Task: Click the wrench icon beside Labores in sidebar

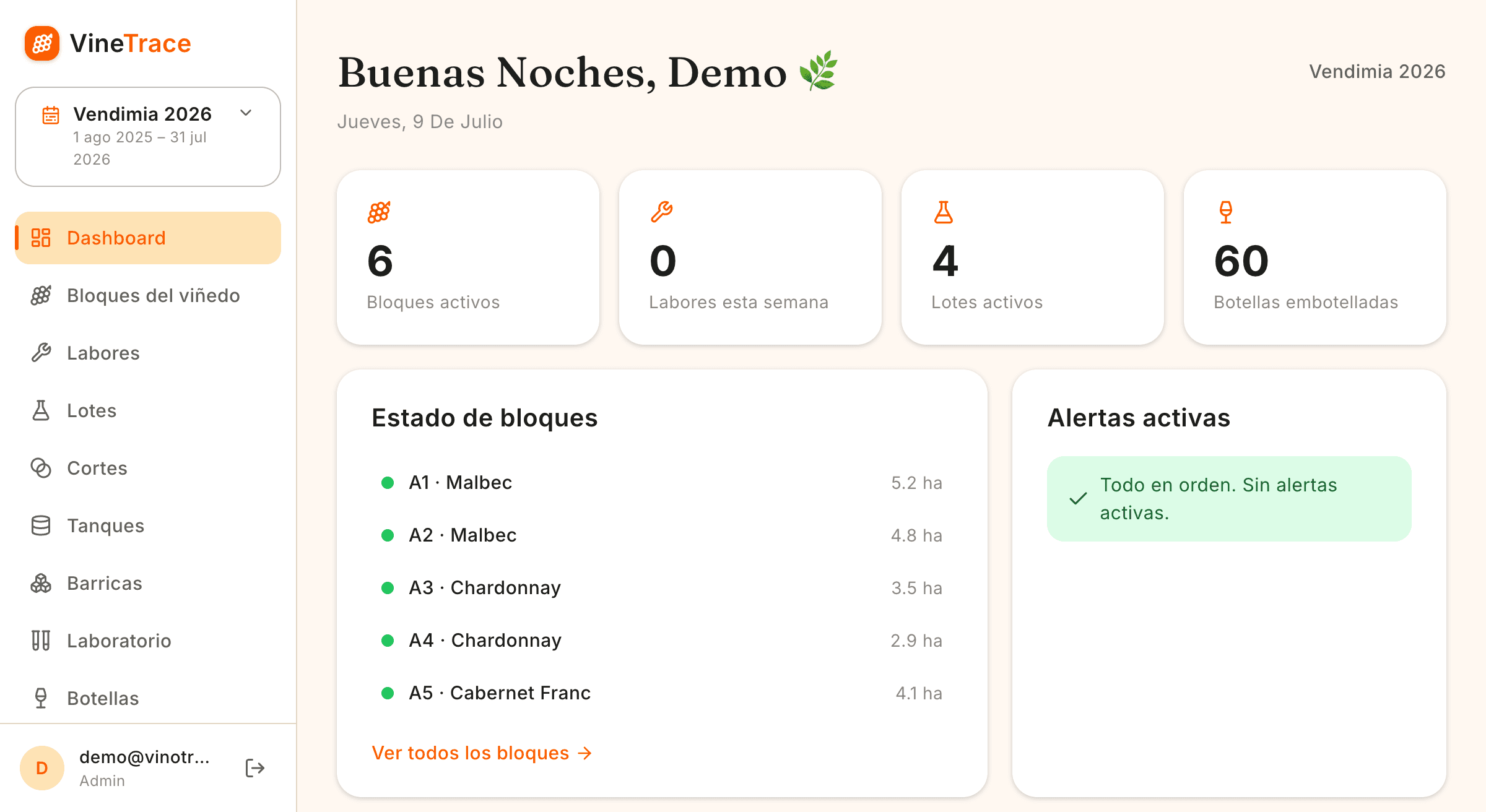Action: (x=41, y=353)
